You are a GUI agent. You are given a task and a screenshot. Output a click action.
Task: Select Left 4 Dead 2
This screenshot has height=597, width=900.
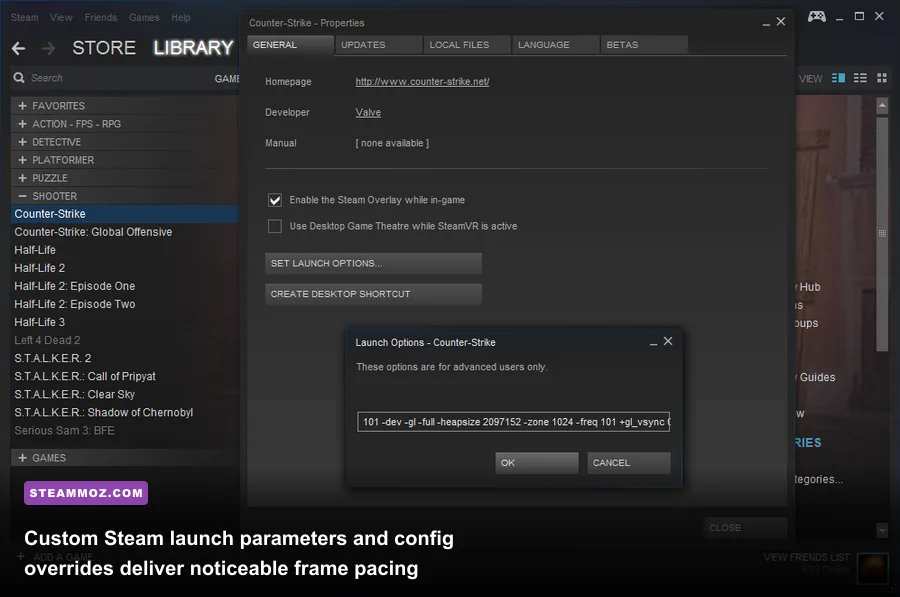(124, 340)
